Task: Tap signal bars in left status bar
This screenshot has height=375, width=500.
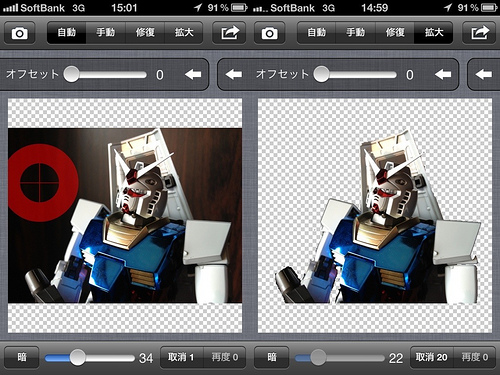Action: (10, 8)
